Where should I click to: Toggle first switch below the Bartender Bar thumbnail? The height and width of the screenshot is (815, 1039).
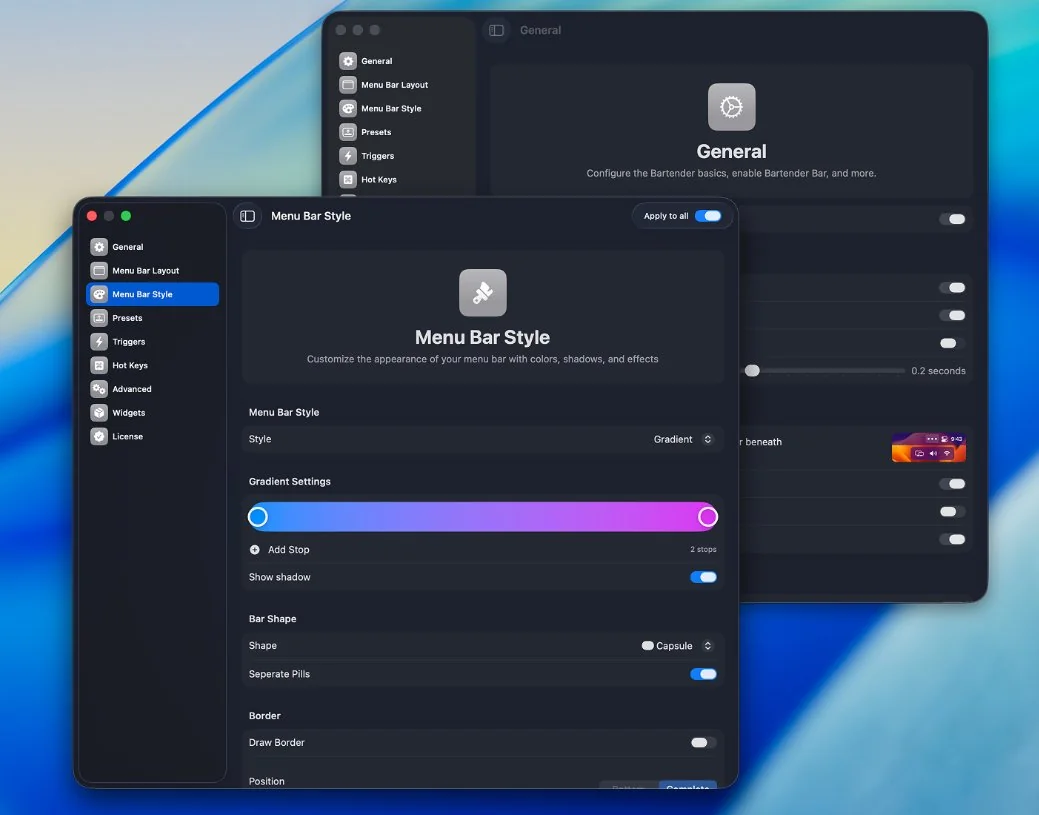(x=953, y=484)
